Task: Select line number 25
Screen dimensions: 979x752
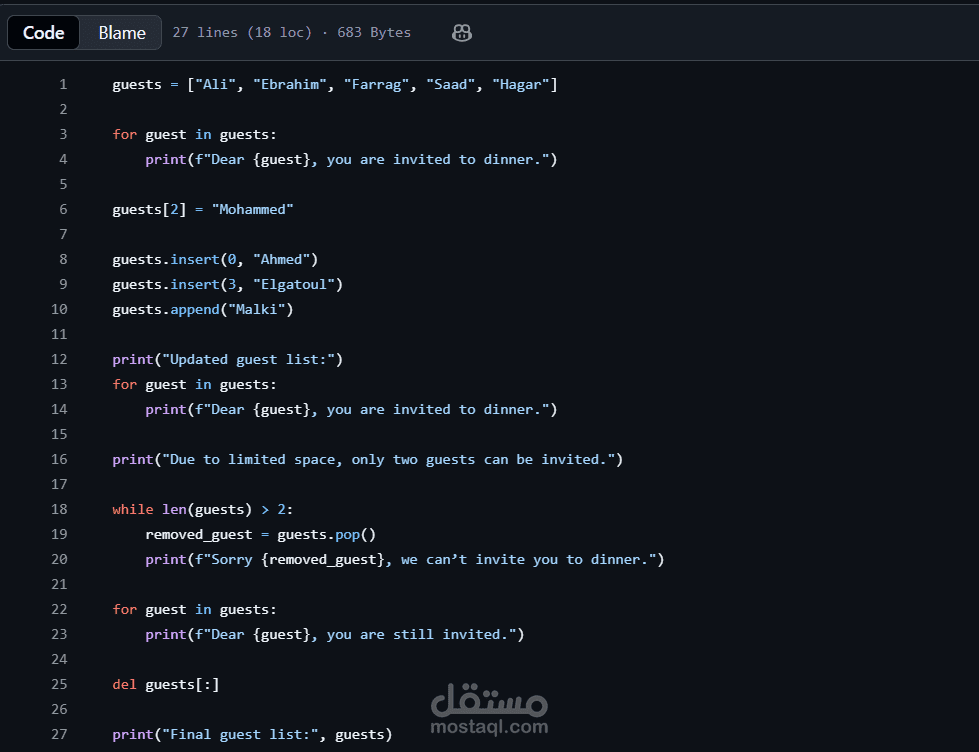Action: coord(59,684)
